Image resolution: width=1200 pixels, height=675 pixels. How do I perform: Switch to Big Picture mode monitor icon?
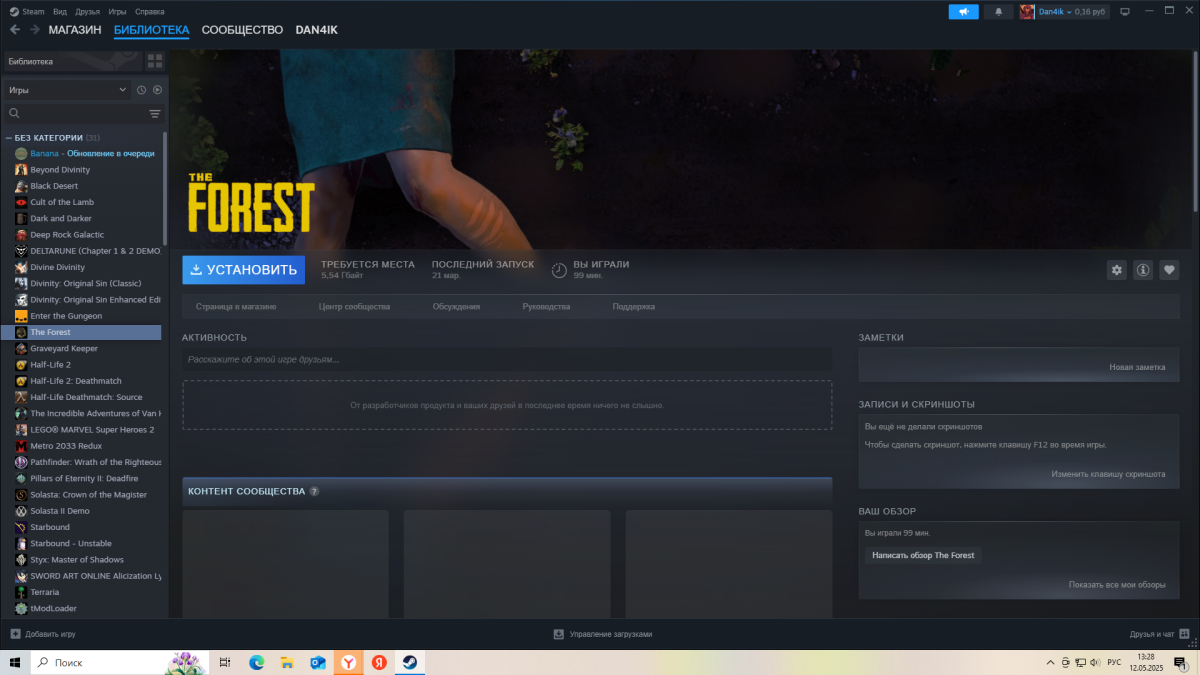tap(1125, 11)
